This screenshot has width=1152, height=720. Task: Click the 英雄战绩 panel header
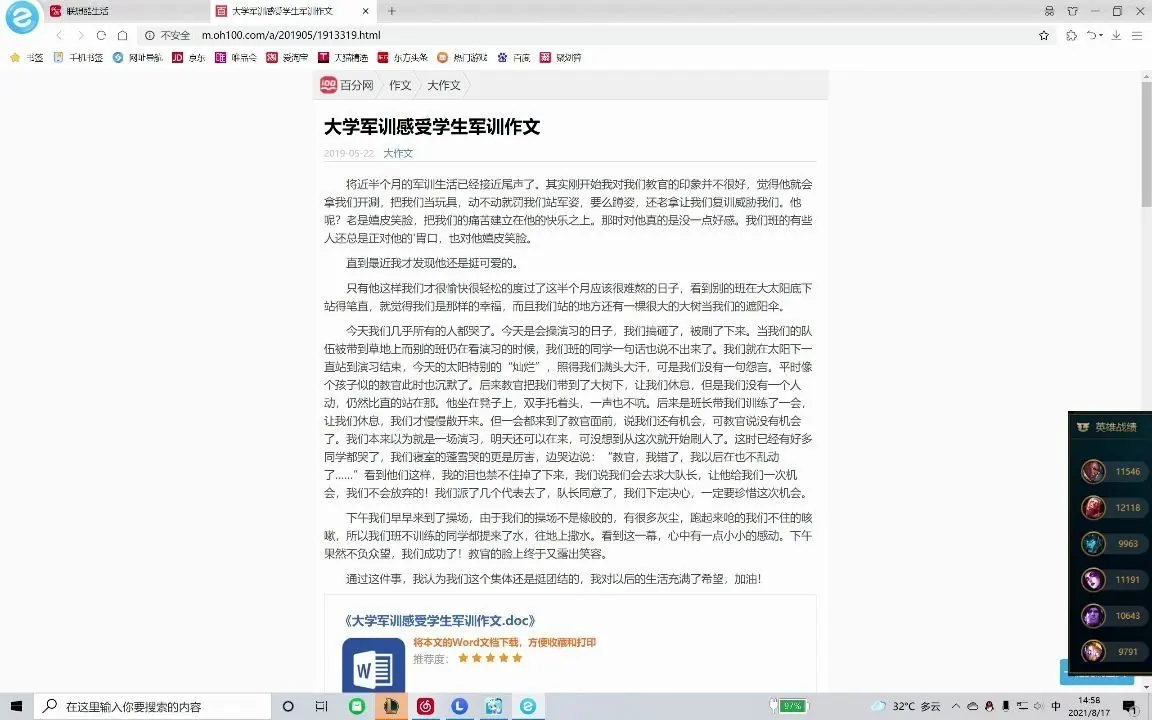click(1109, 427)
